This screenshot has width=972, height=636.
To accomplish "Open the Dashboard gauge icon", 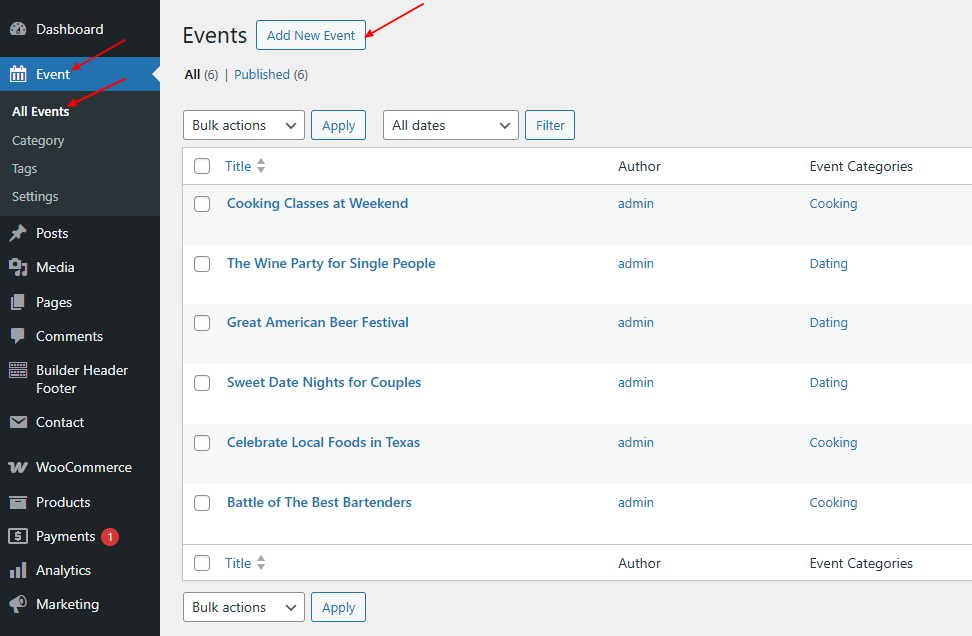I will [18, 29].
